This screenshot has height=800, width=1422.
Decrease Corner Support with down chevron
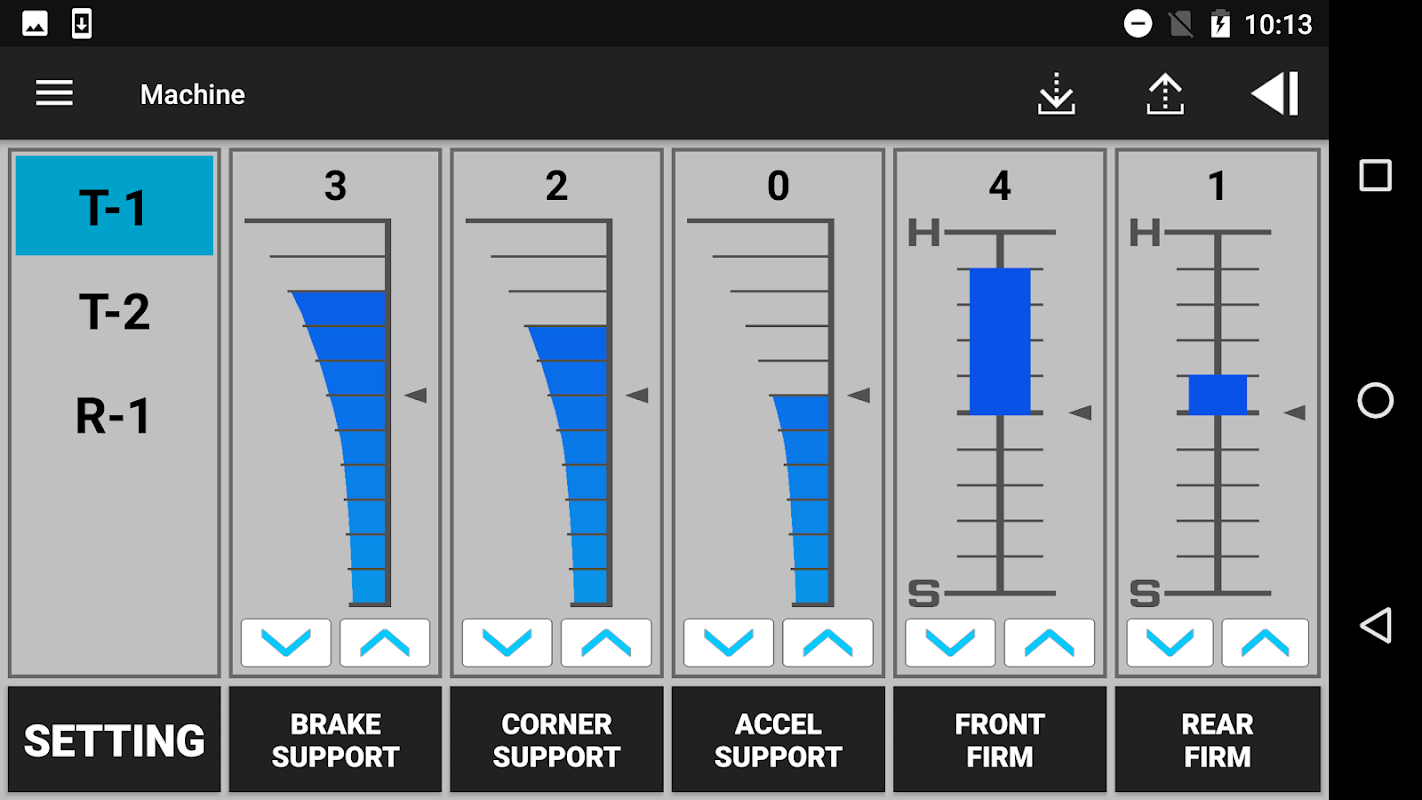coord(507,643)
